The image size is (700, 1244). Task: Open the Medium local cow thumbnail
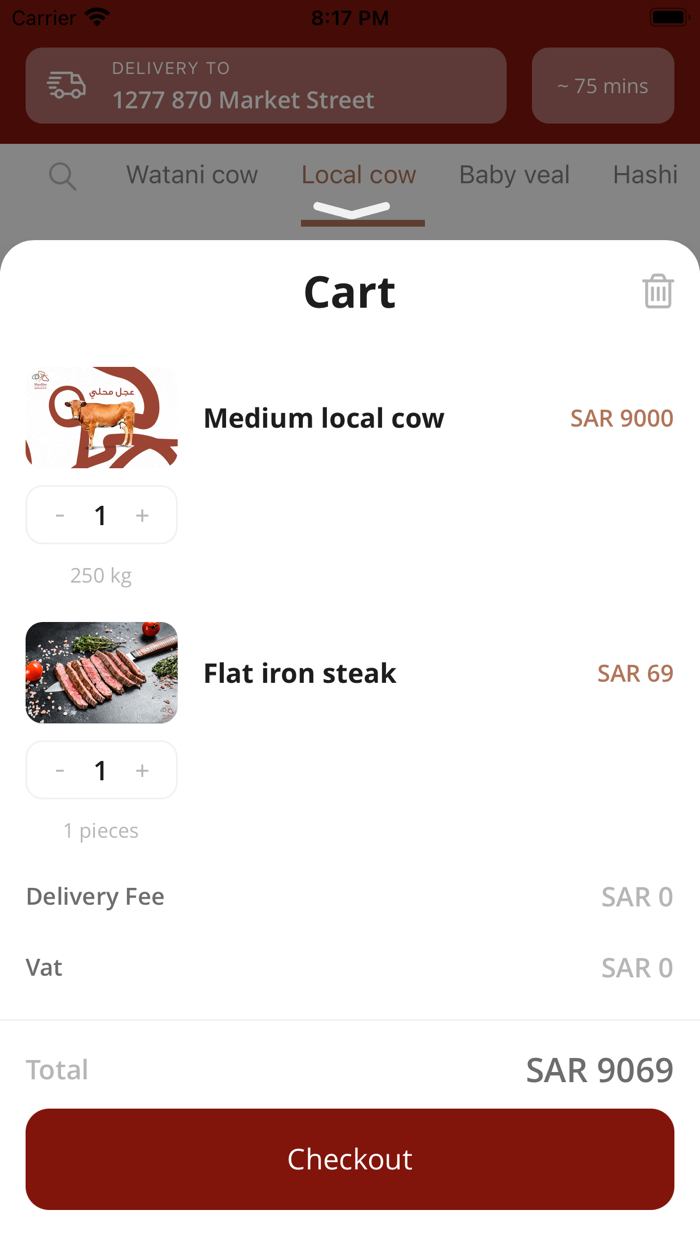pyautogui.click(x=101, y=417)
